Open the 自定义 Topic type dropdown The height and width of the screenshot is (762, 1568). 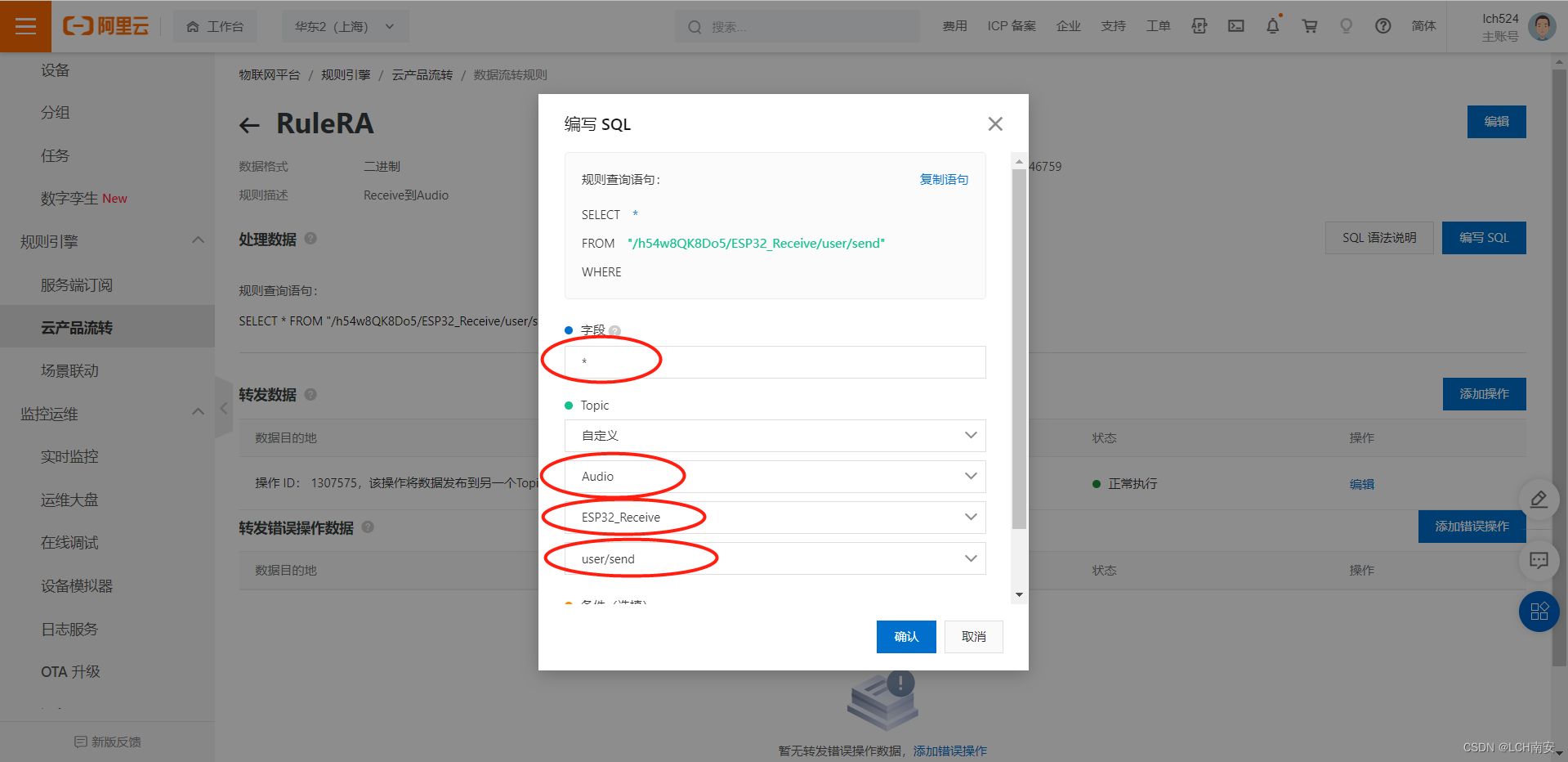(x=775, y=436)
